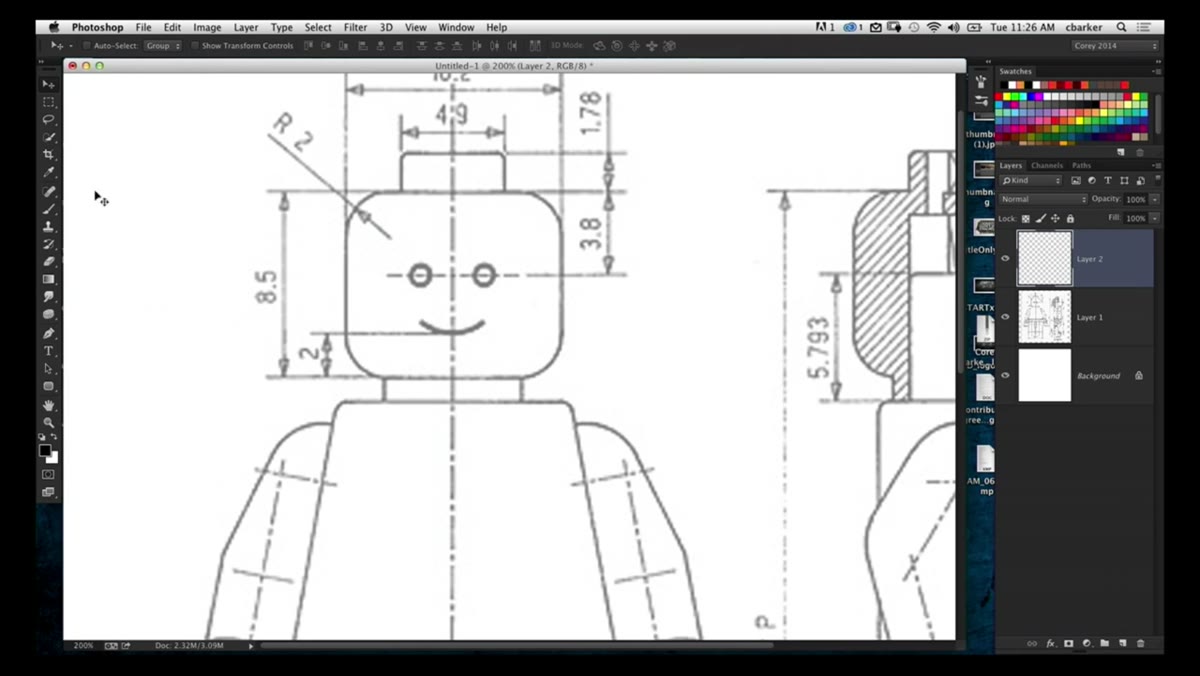Image resolution: width=1200 pixels, height=676 pixels.
Task: Select the Rectangular Marquee tool
Action: tap(48, 102)
